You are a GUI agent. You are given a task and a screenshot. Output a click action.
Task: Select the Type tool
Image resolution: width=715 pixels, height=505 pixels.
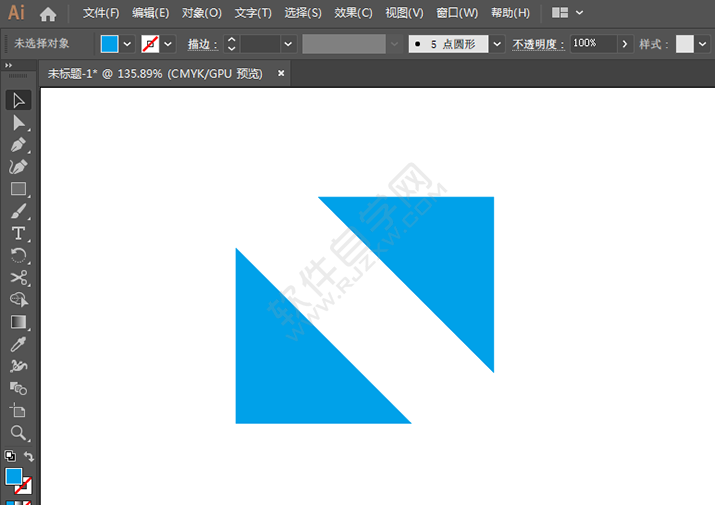point(18,233)
